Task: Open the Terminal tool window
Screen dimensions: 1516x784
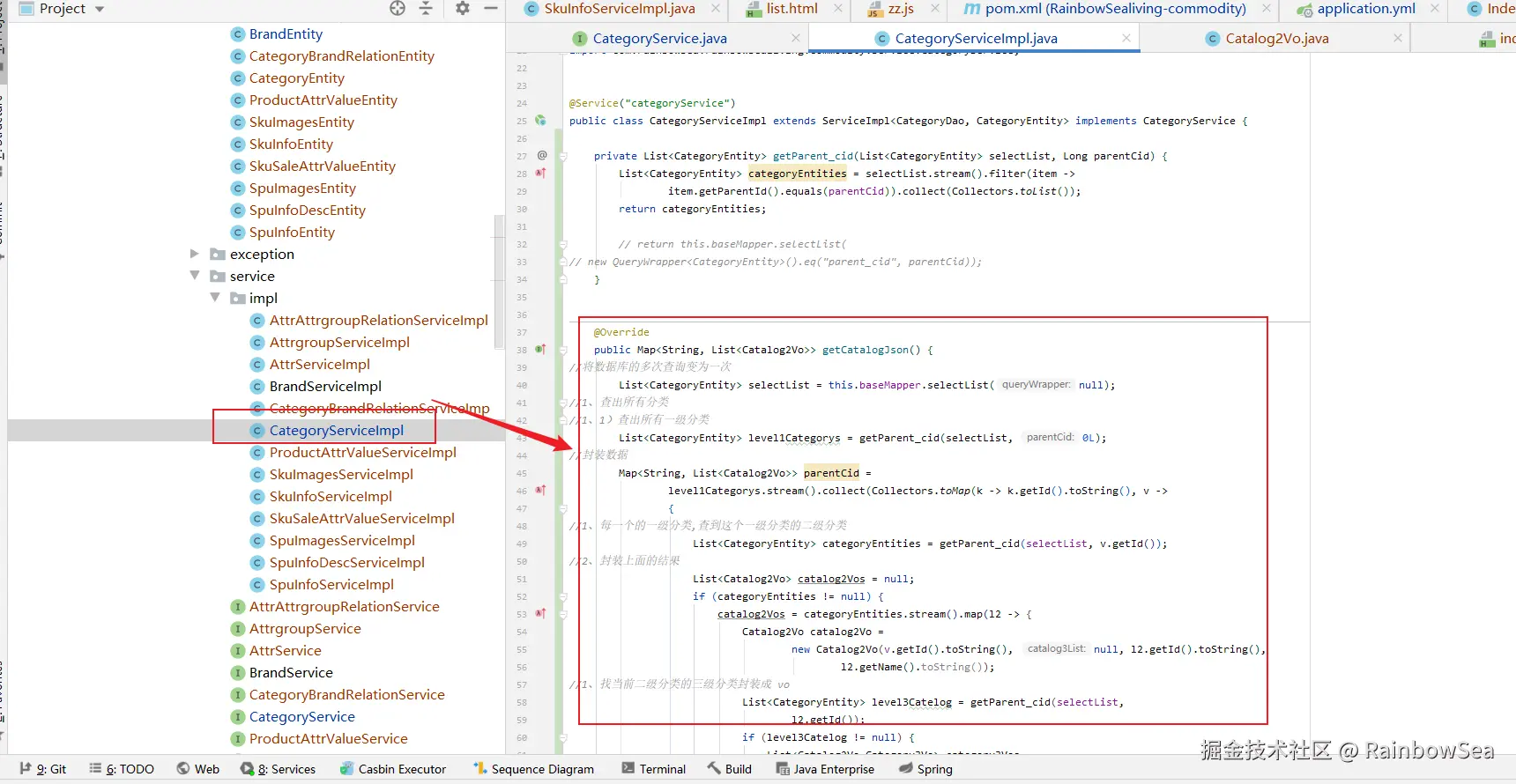Action: (653, 769)
